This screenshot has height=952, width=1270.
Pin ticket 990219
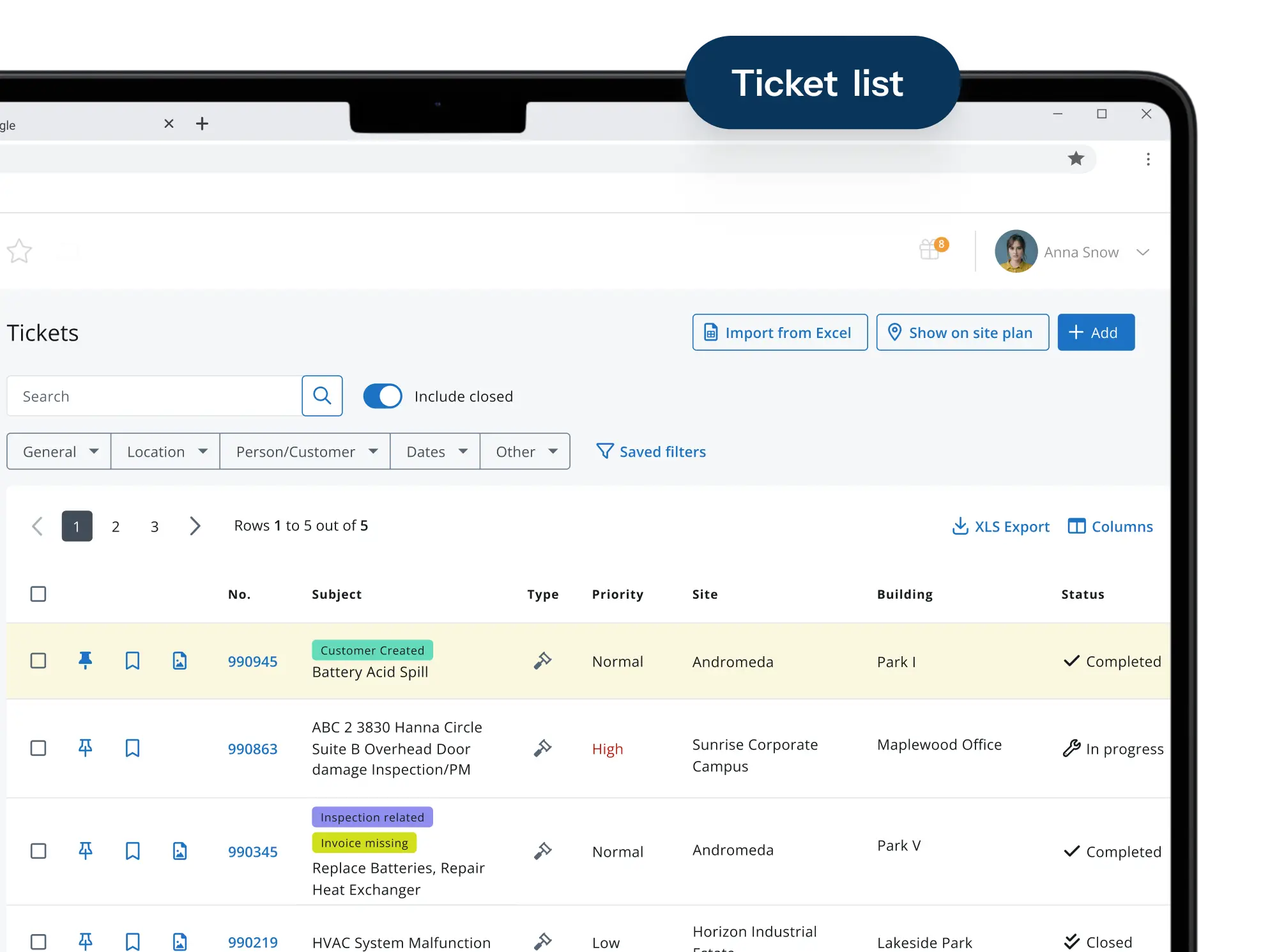(x=85, y=942)
